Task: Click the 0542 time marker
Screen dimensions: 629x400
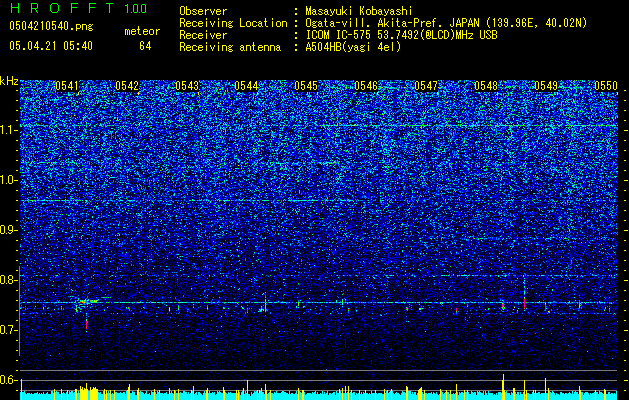Action: click(x=127, y=86)
